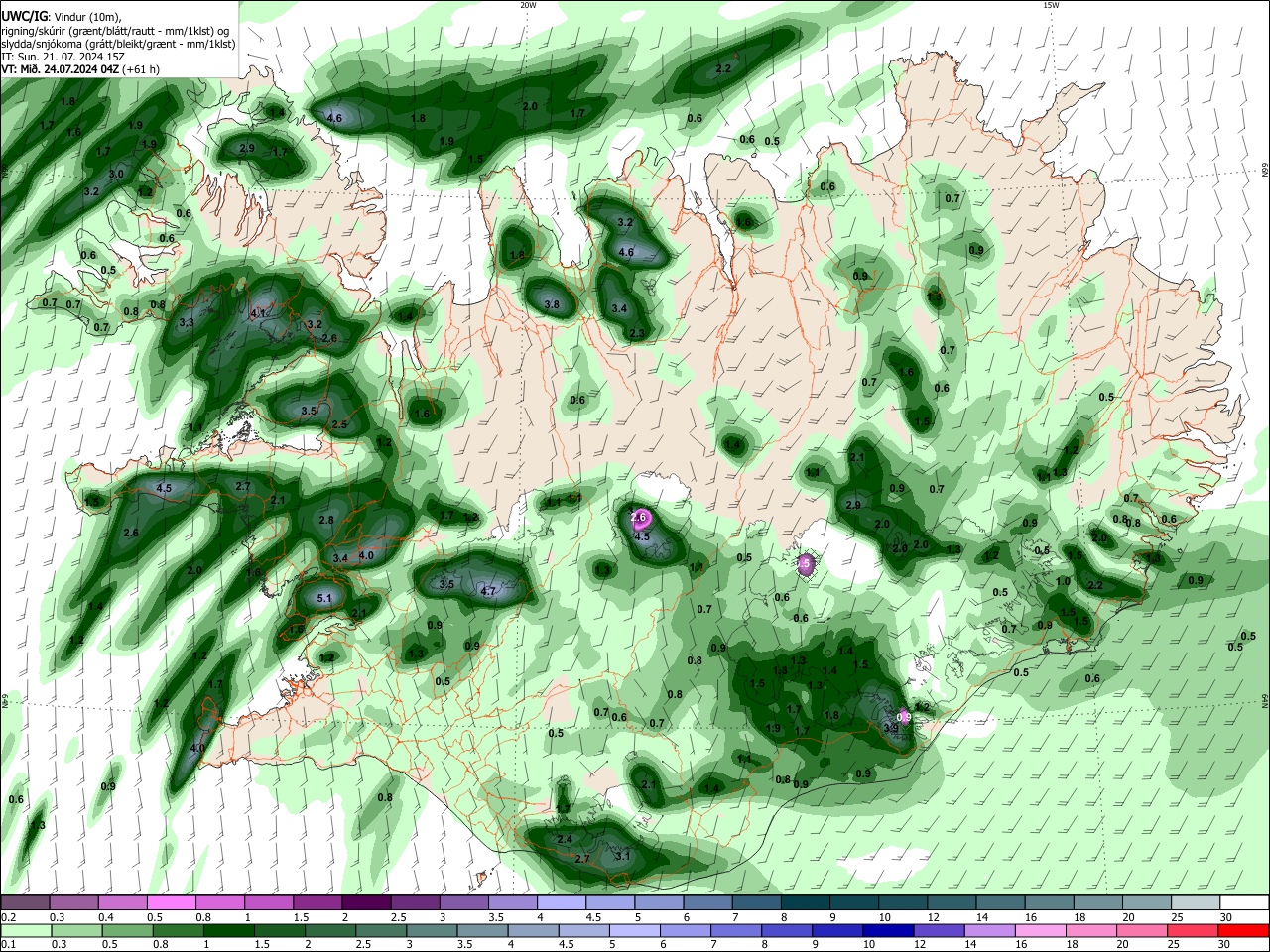Image resolution: width=1270 pixels, height=952 pixels.
Task: Pick the bright red 30 swatch in lower scale
Action: tap(1243, 930)
